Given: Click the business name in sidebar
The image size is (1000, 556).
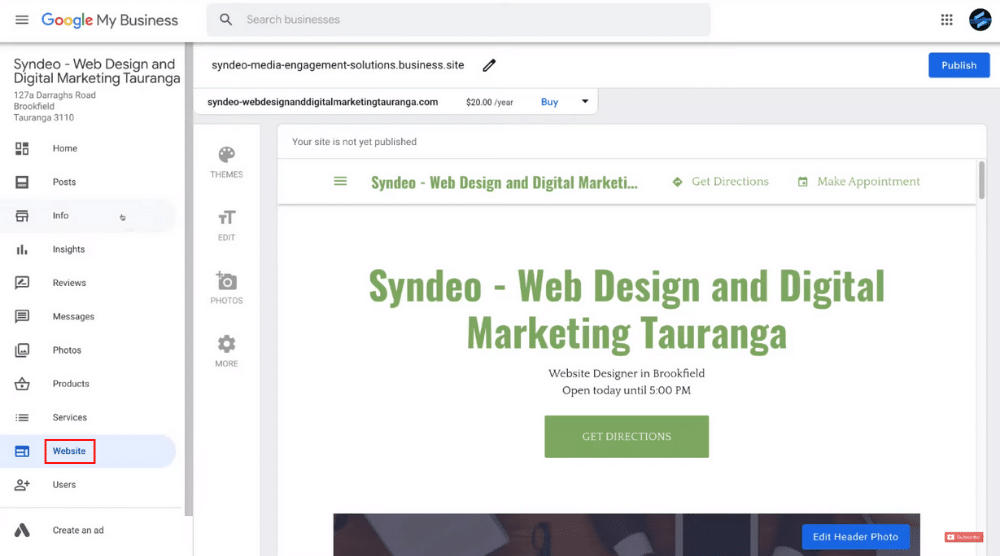Looking at the screenshot, I should click(97, 71).
